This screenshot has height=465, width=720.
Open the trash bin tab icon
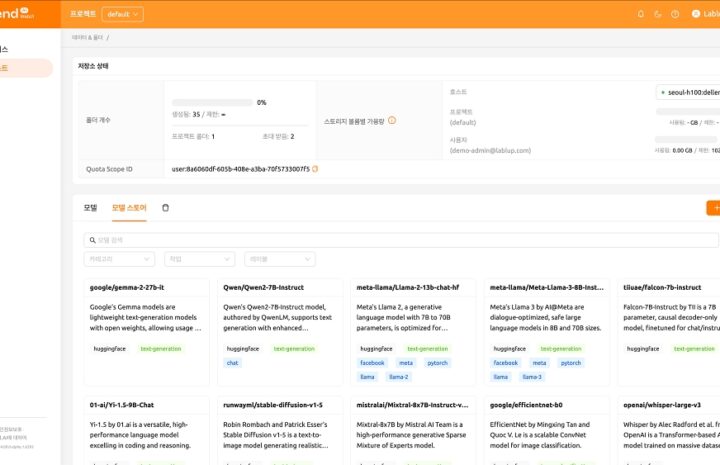165,207
